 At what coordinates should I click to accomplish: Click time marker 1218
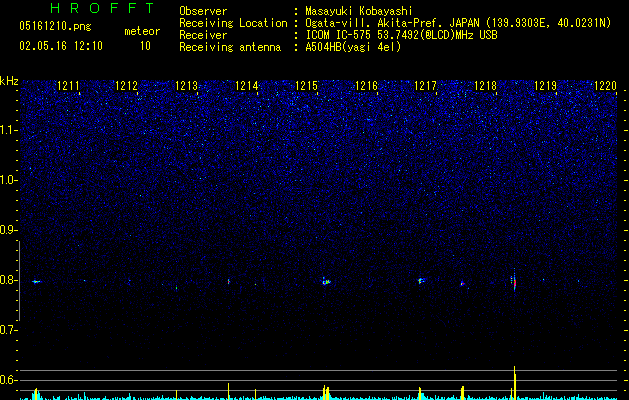point(485,86)
